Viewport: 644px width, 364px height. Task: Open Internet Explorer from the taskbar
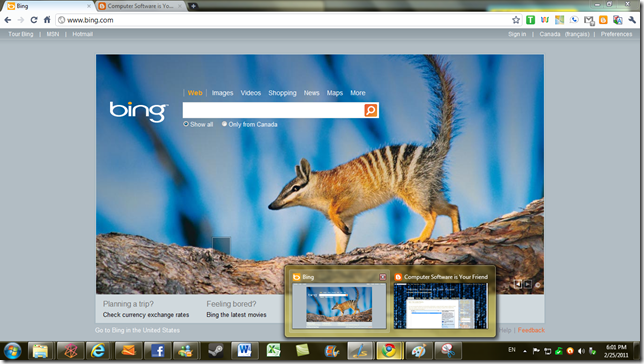(98, 351)
